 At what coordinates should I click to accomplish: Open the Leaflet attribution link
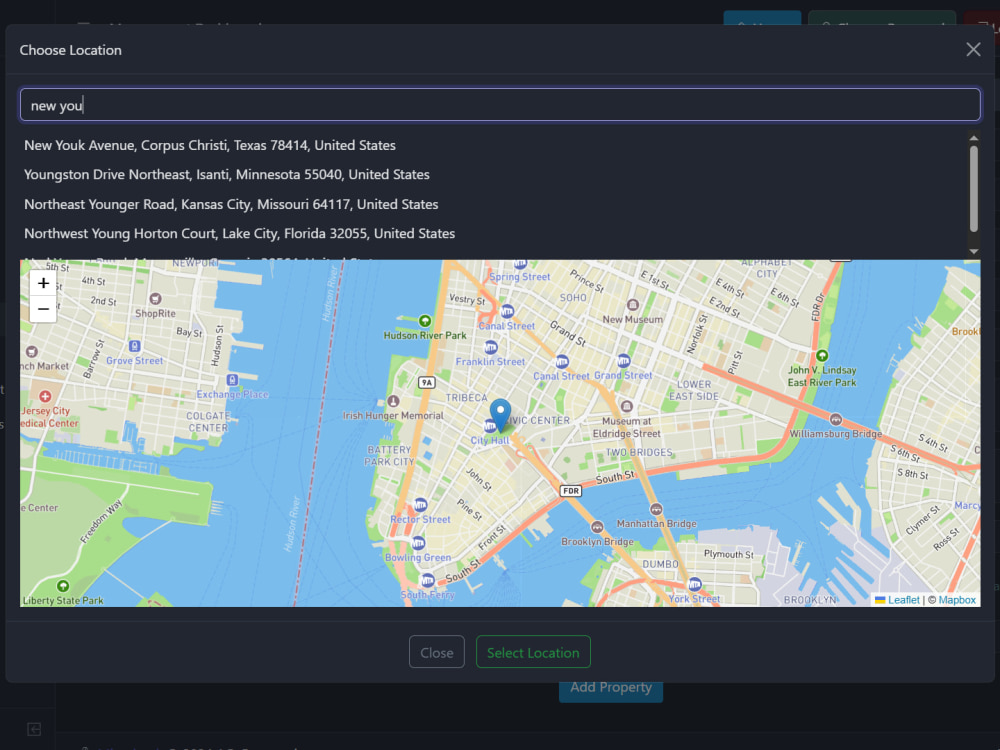(904, 600)
